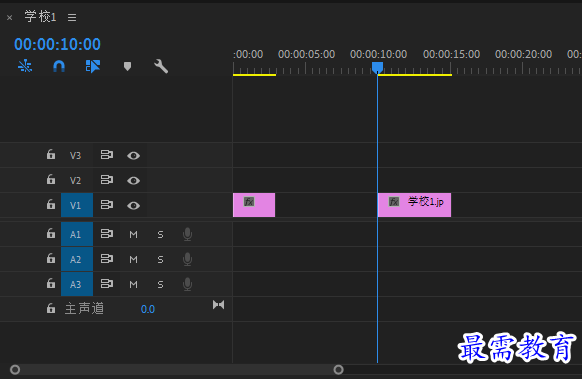The image size is (582, 379).
Task: Toggle sync lock on A2
Action: 107,259
